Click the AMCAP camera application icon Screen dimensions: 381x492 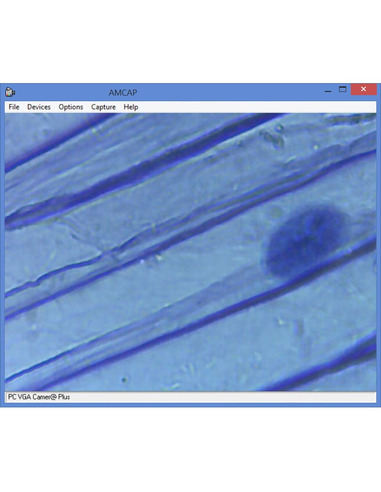pyautogui.click(x=10, y=92)
